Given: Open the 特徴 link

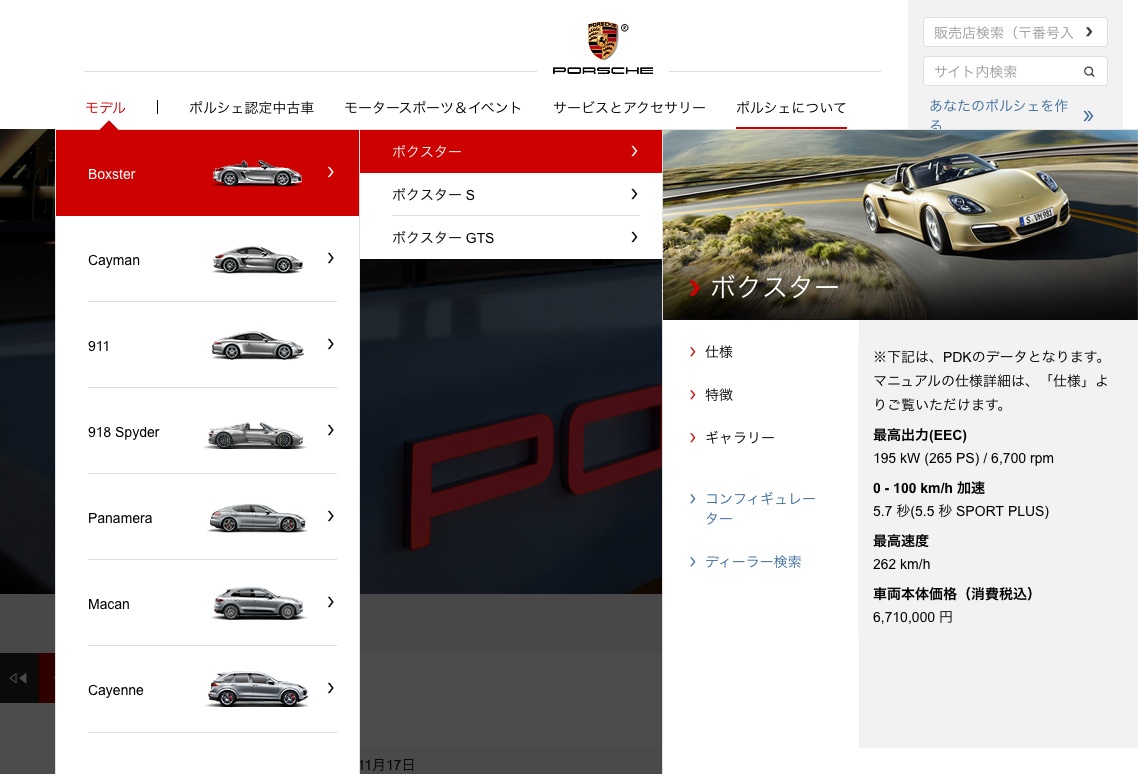Looking at the screenshot, I should tap(719, 394).
